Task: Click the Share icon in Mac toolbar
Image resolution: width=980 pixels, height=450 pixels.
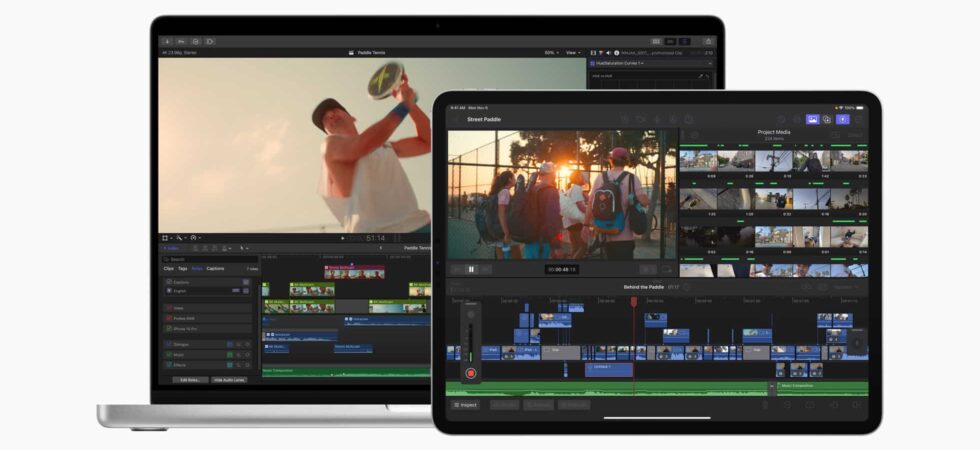Action: tap(707, 41)
